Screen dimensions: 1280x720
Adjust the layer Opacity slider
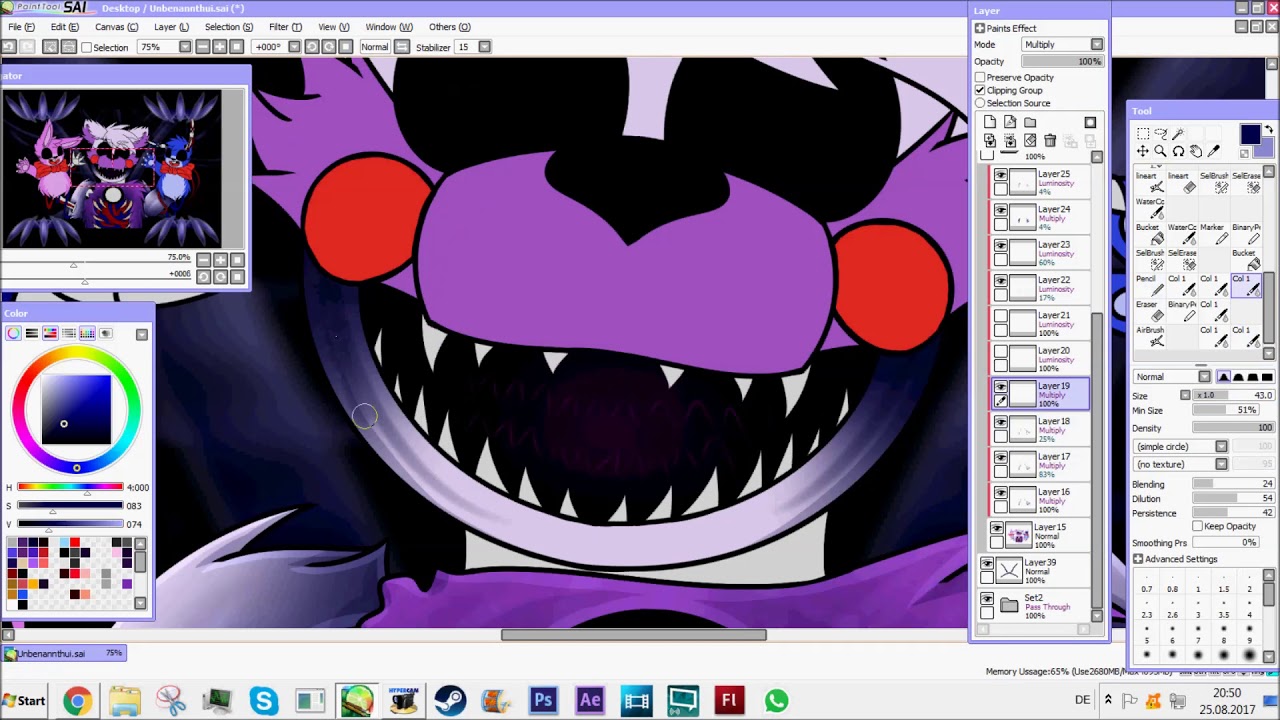point(1062,61)
